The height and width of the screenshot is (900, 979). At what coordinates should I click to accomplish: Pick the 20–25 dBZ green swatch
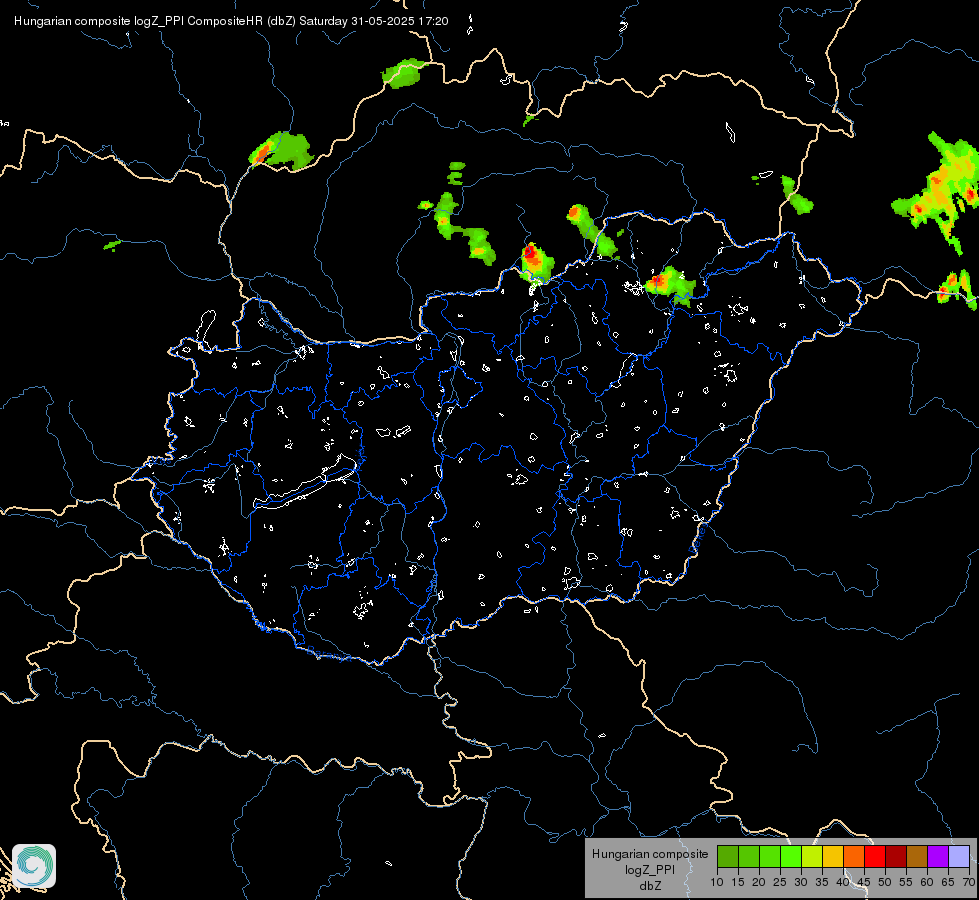(770, 856)
